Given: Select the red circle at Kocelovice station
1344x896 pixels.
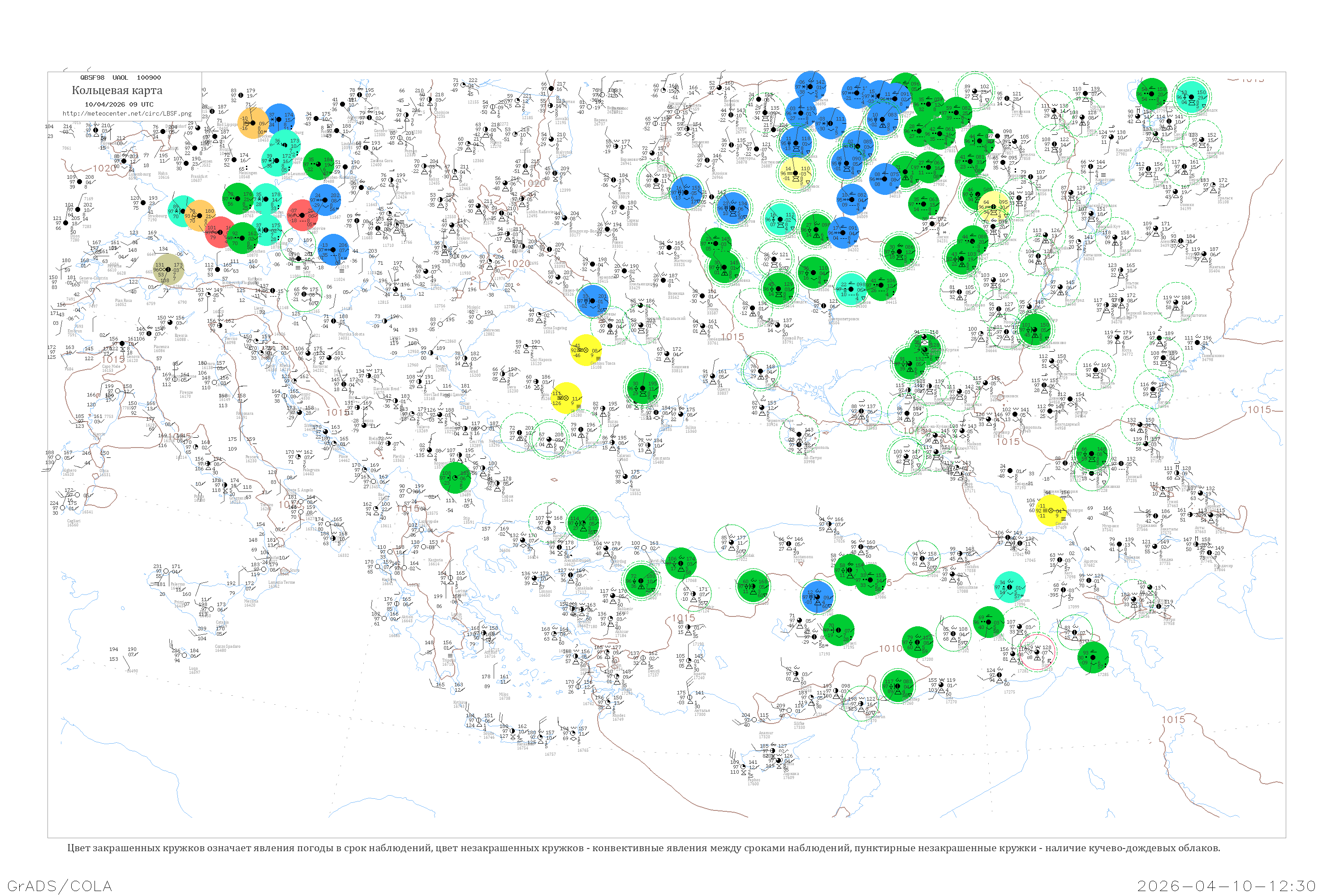Looking at the screenshot, I should pos(303,215).
